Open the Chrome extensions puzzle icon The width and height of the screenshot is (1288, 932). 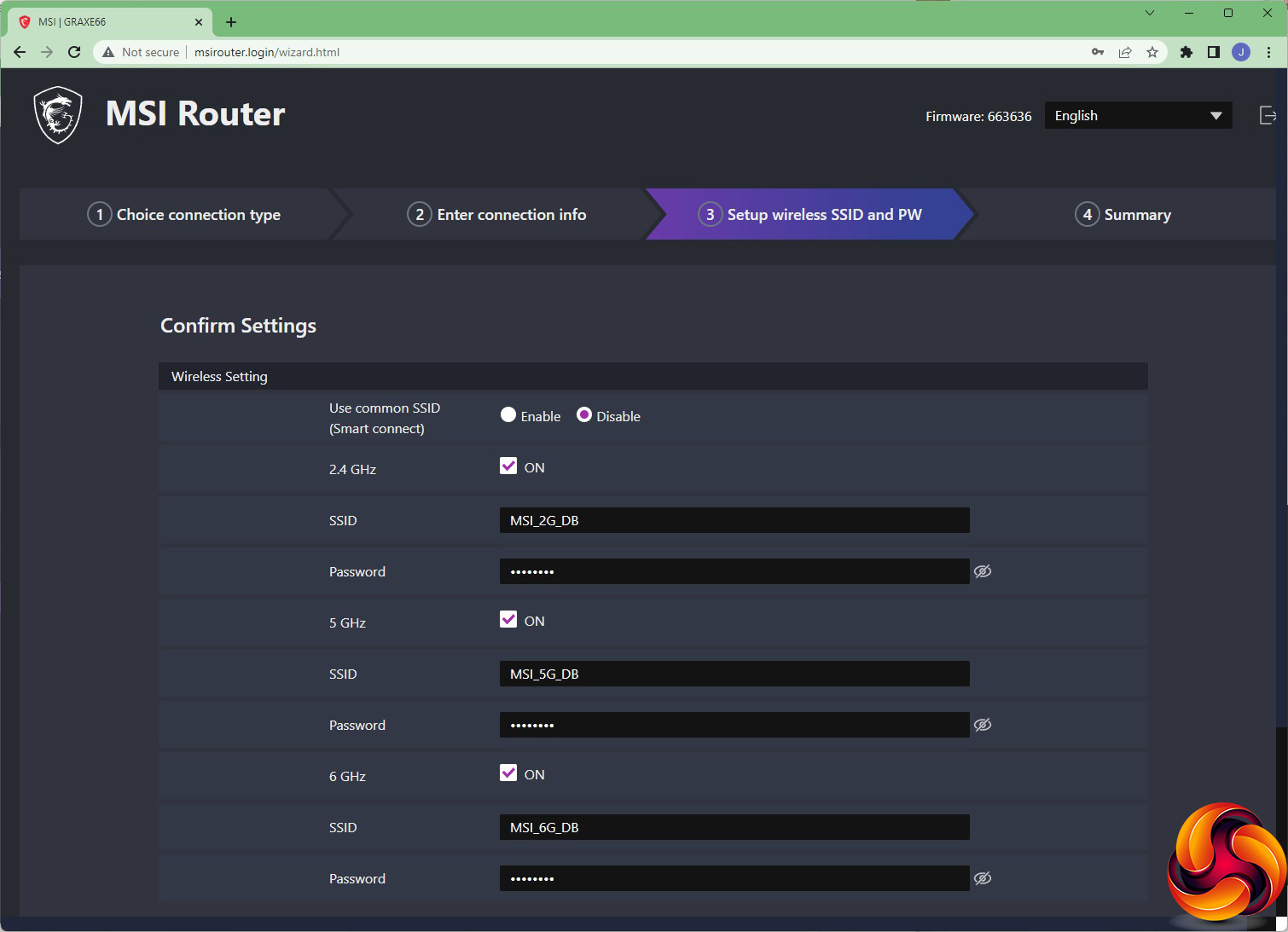(1186, 52)
